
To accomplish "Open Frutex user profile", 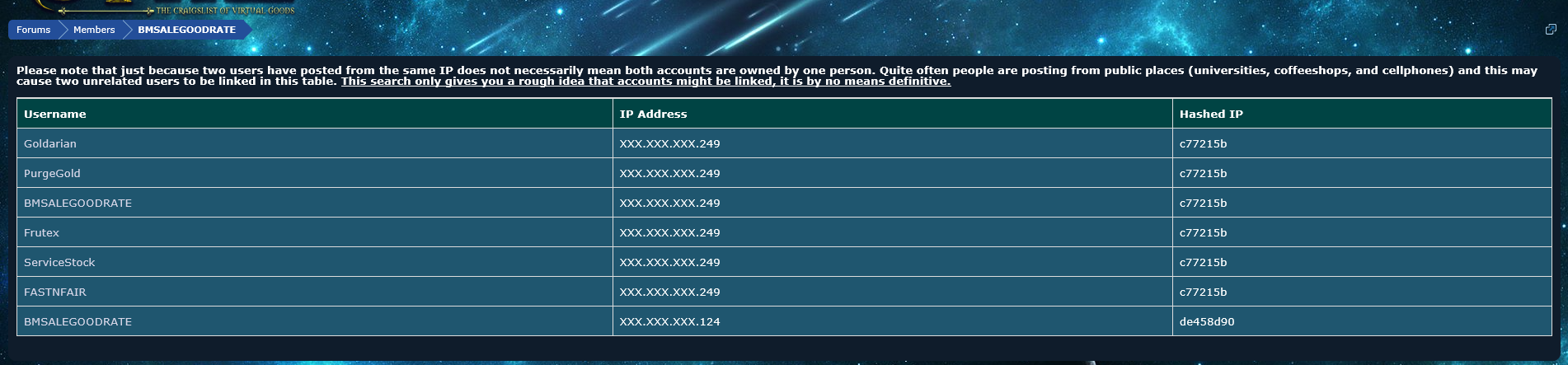I will coord(41,232).
